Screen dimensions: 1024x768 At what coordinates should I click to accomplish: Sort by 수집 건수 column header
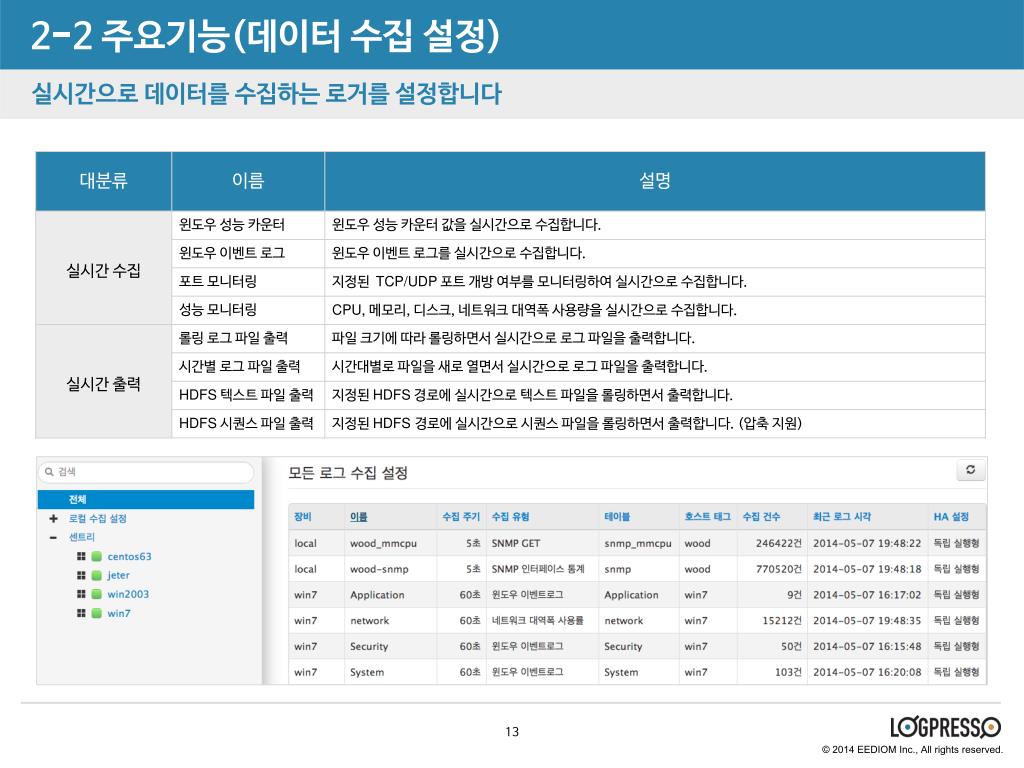tap(761, 517)
